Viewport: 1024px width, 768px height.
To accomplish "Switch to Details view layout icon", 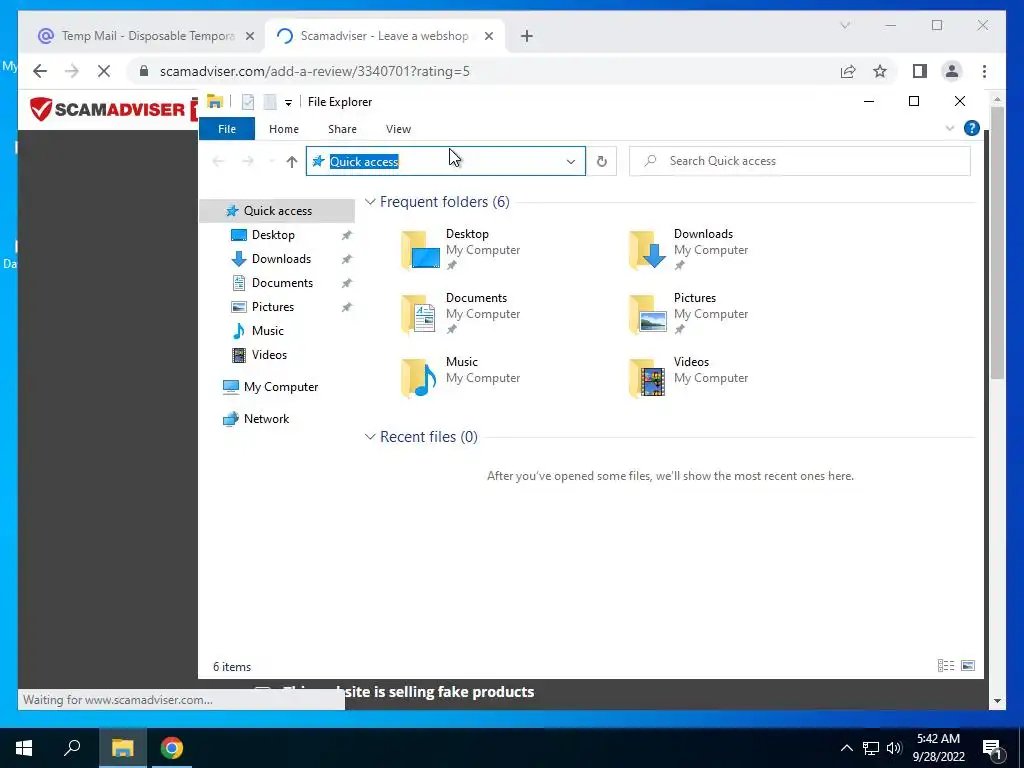I will point(946,665).
